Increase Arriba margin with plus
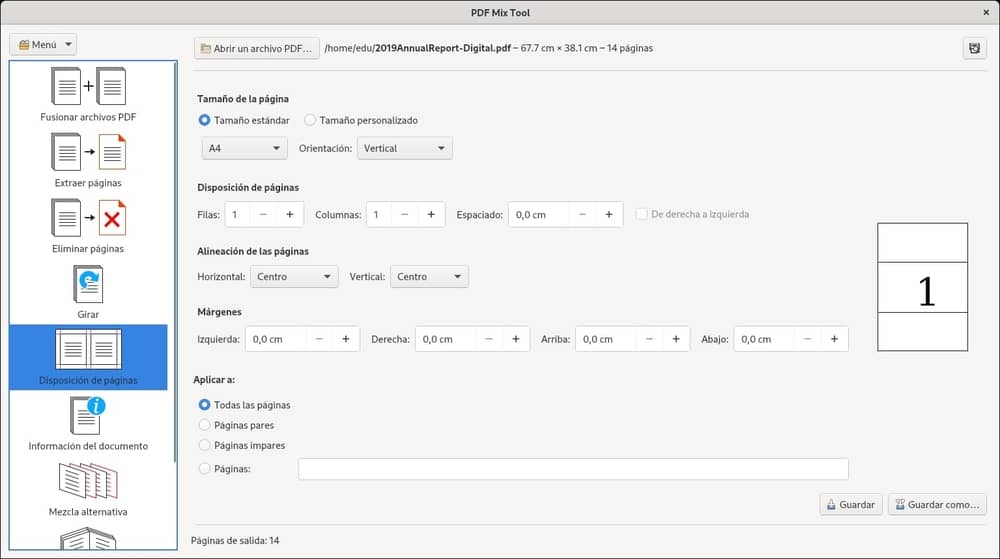This screenshot has height=559, width=1000. tap(676, 339)
